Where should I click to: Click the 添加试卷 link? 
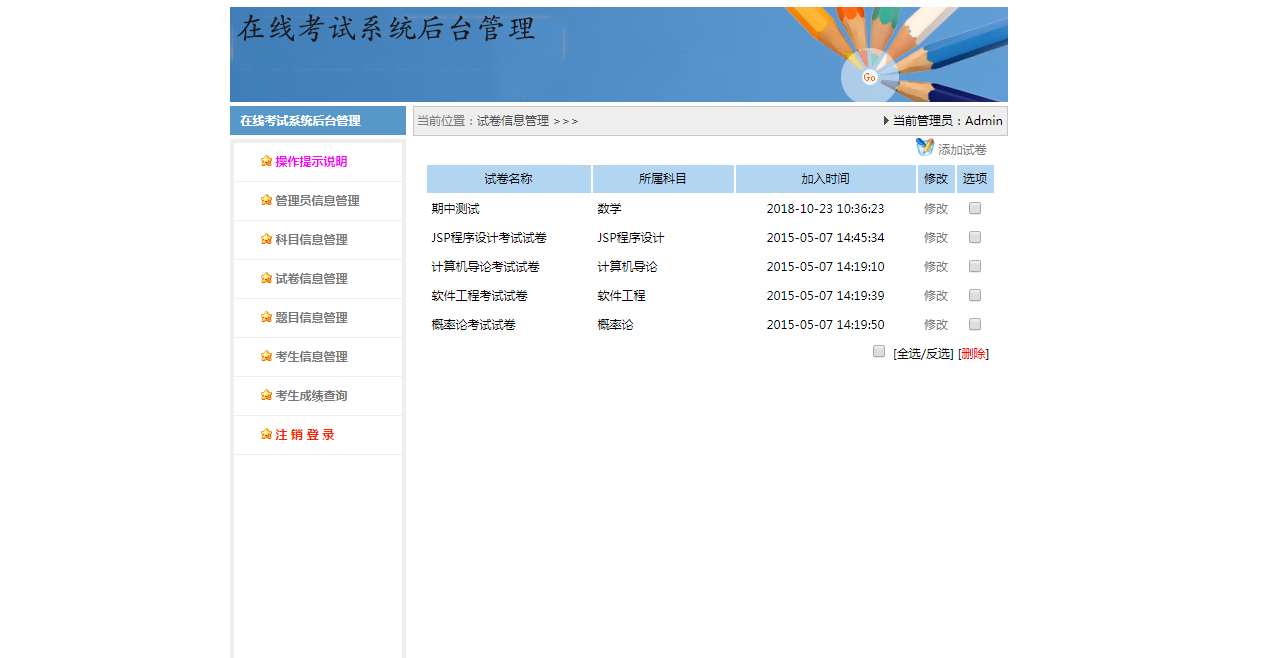(962, 150)
